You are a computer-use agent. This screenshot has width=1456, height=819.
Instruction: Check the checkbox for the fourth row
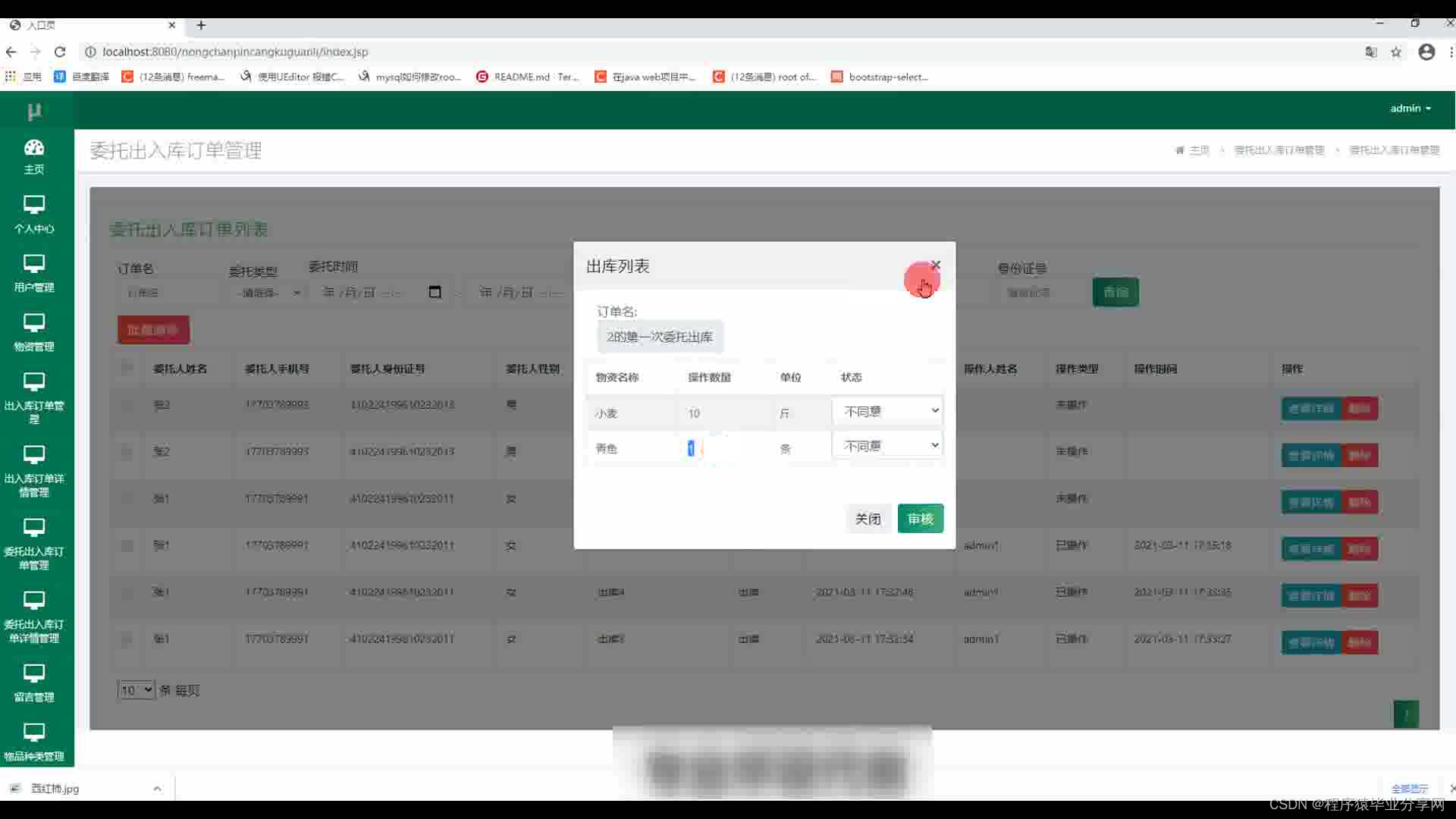click(x=127, y=545)
